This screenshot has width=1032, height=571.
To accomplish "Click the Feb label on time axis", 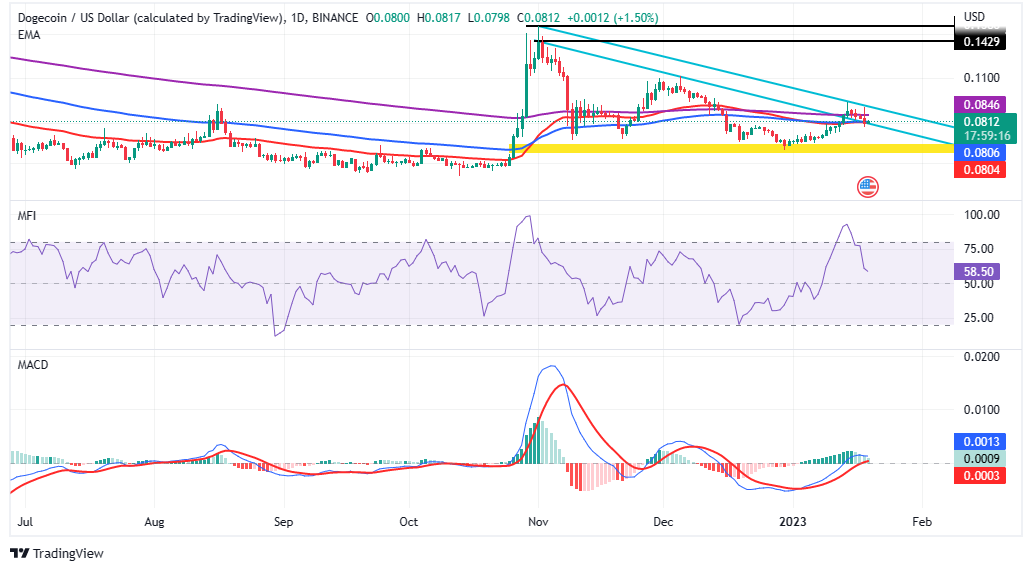I will 922,522.
